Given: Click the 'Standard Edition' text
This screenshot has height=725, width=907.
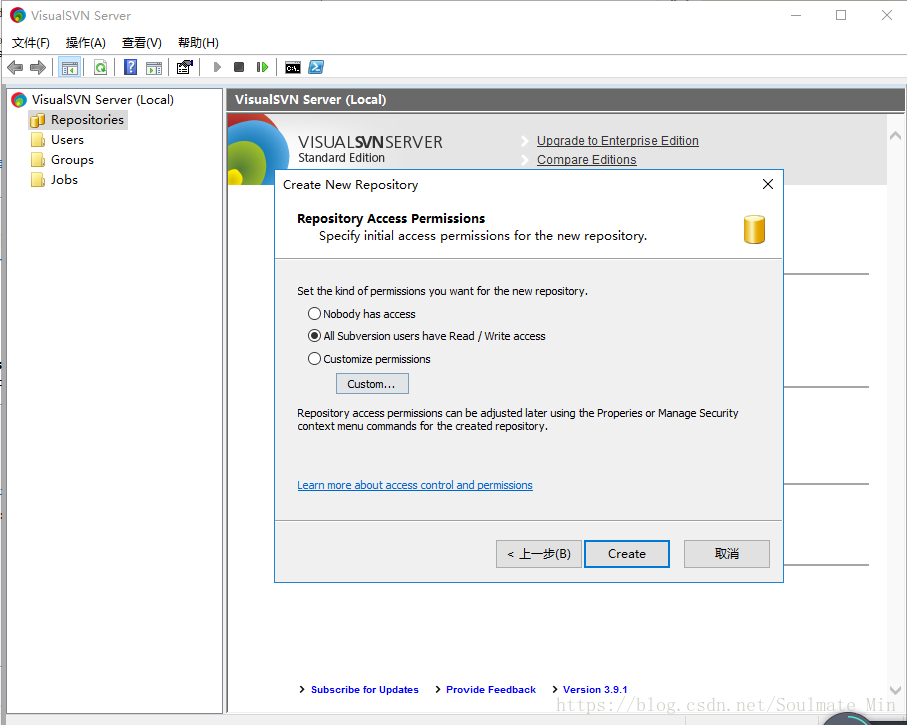Looking at the screenshot, I should (341, 158).
